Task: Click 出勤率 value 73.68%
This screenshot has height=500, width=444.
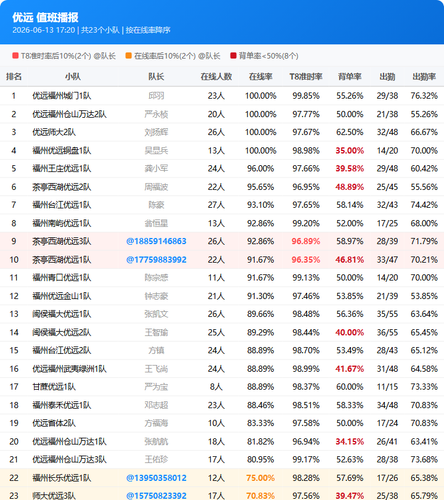Action: pyautogui.click(x=424, y=459)
